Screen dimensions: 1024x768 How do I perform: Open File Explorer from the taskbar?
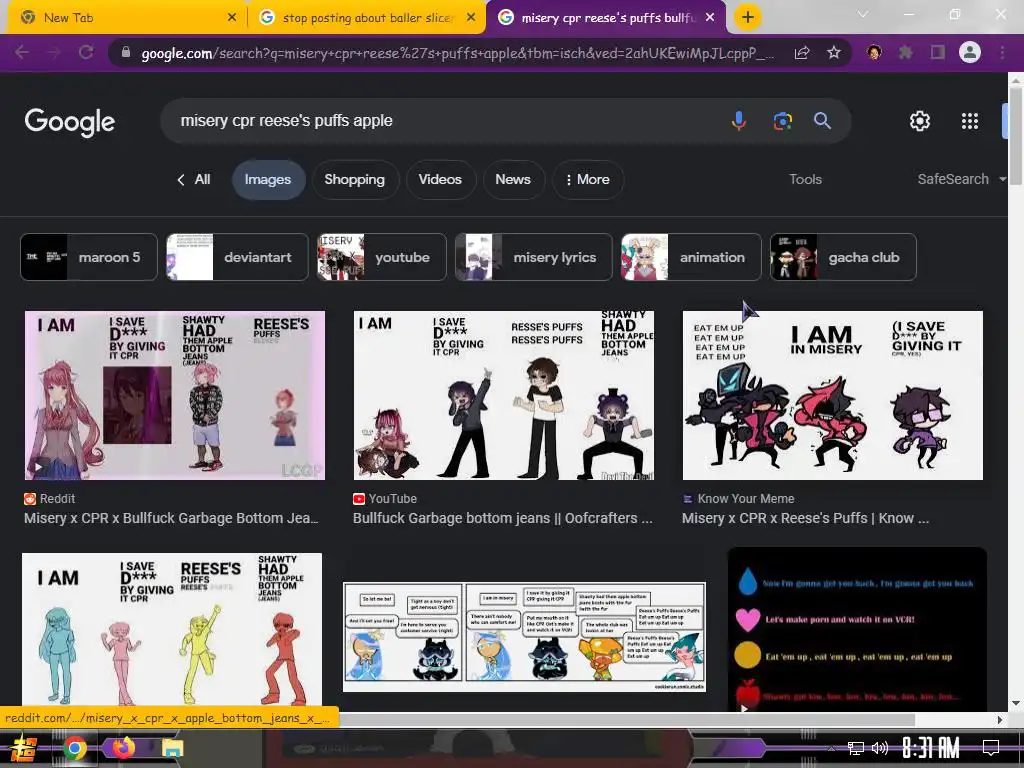[x=172, y=748]
